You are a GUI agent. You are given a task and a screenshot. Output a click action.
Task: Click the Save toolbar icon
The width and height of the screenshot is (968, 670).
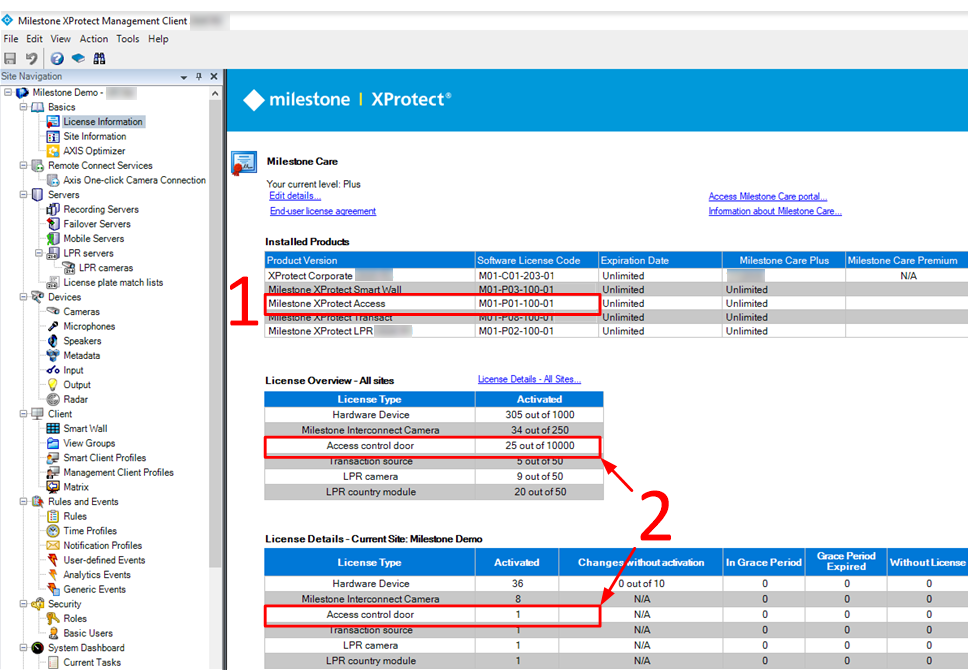10,59
